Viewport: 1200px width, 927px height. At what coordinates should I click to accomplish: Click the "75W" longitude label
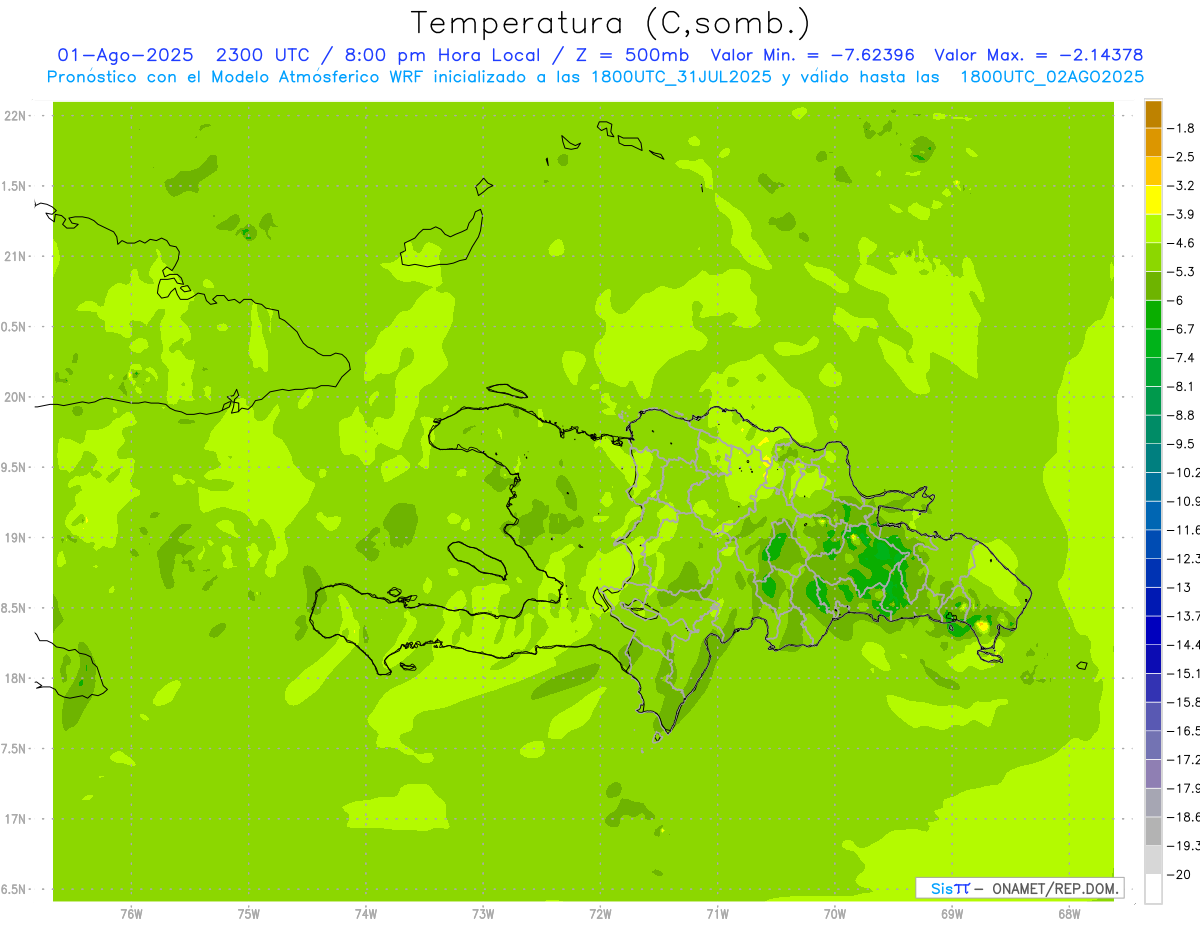tap(249, 914)
